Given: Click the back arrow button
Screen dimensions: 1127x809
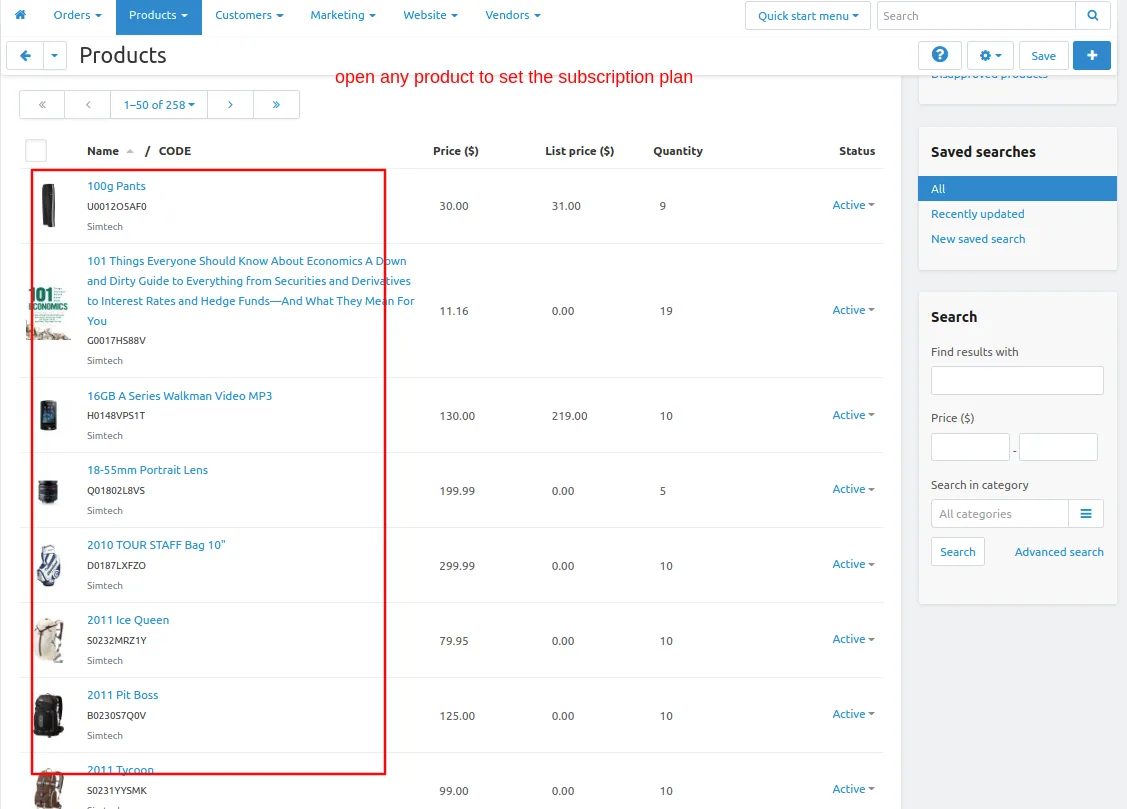Looking at the screenshot, I should click(25, 55).
